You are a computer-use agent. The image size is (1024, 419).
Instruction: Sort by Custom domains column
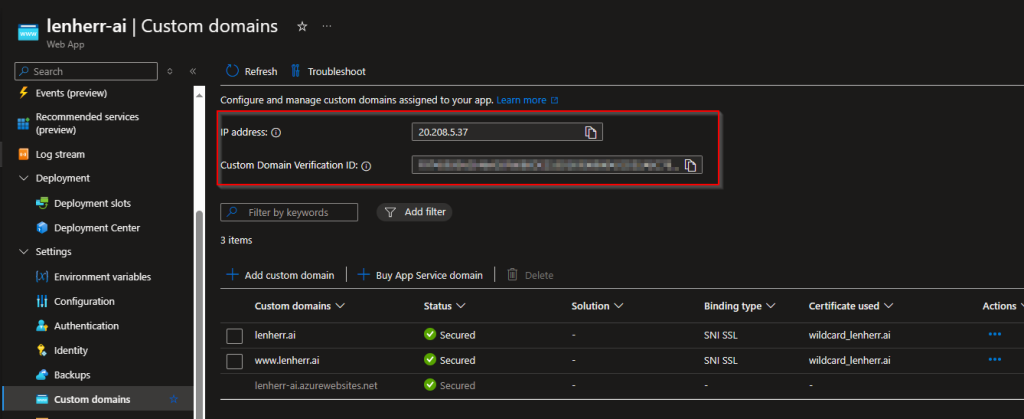coord(300,306)
